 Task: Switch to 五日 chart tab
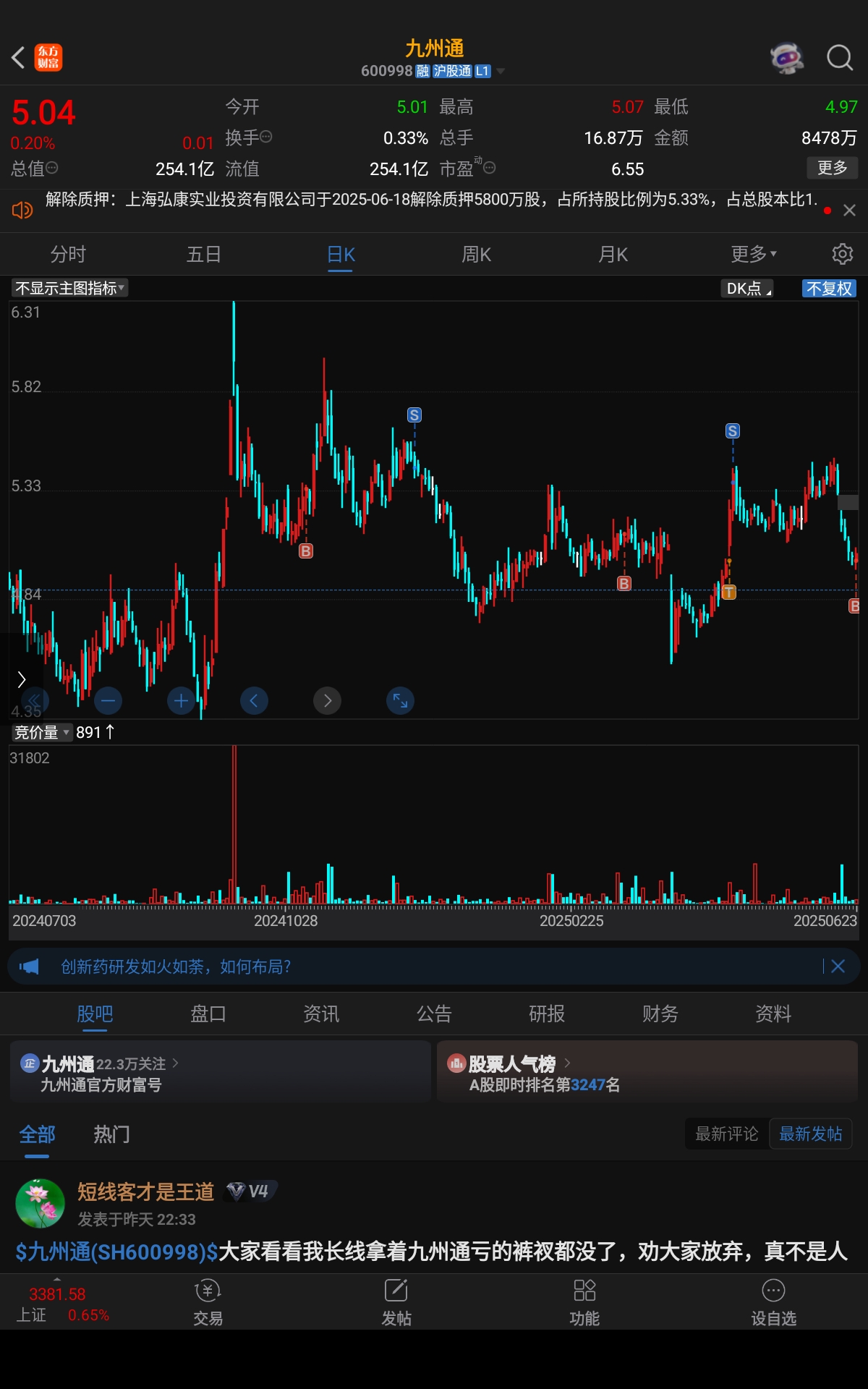click(204, 254)
